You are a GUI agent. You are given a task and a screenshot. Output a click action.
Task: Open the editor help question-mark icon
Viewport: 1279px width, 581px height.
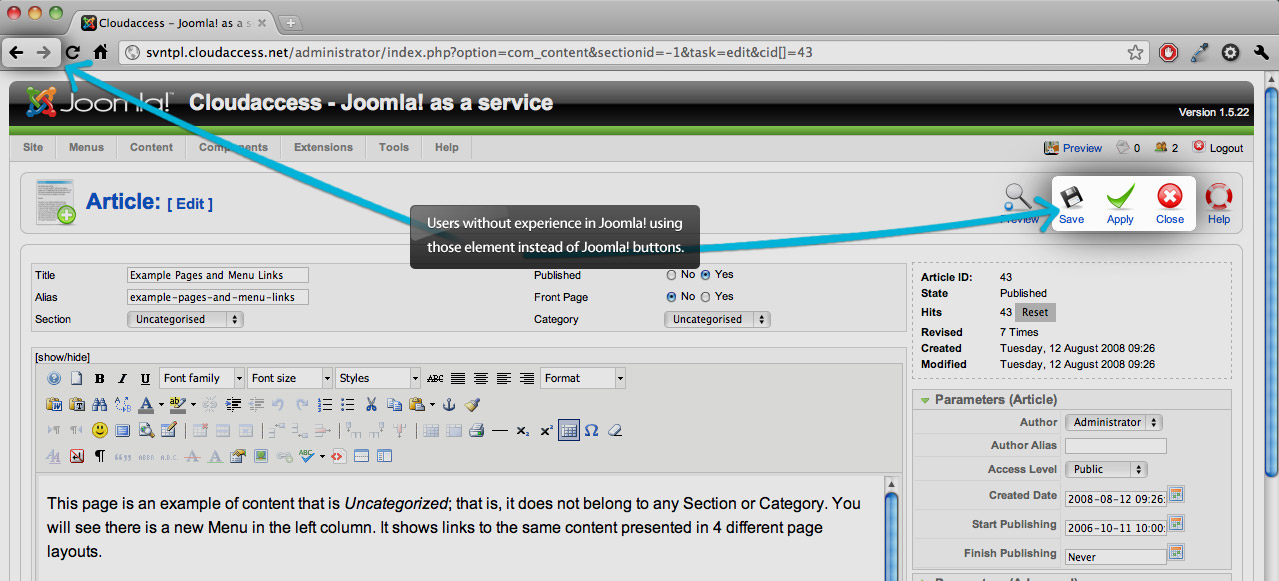coord(54,379)
